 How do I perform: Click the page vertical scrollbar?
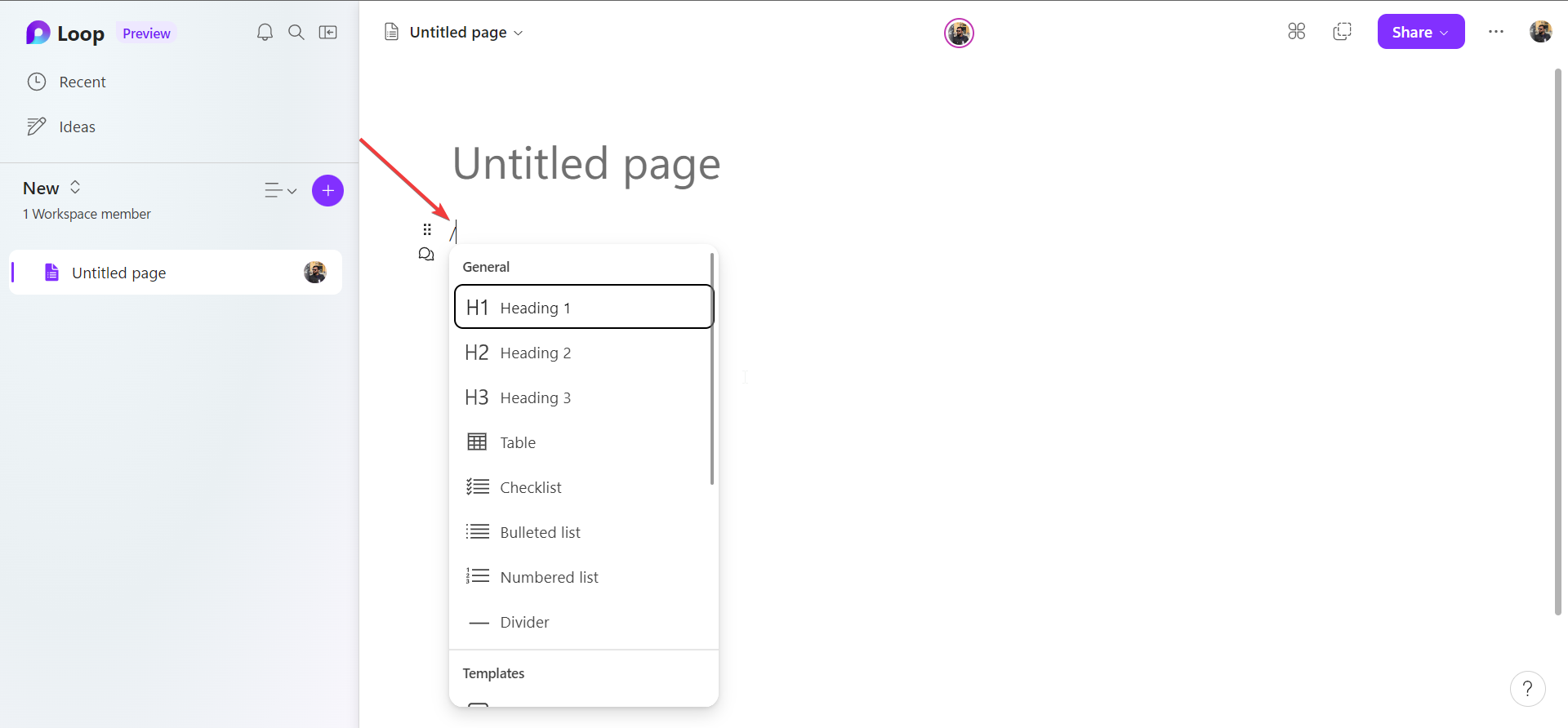point(1558,342)
